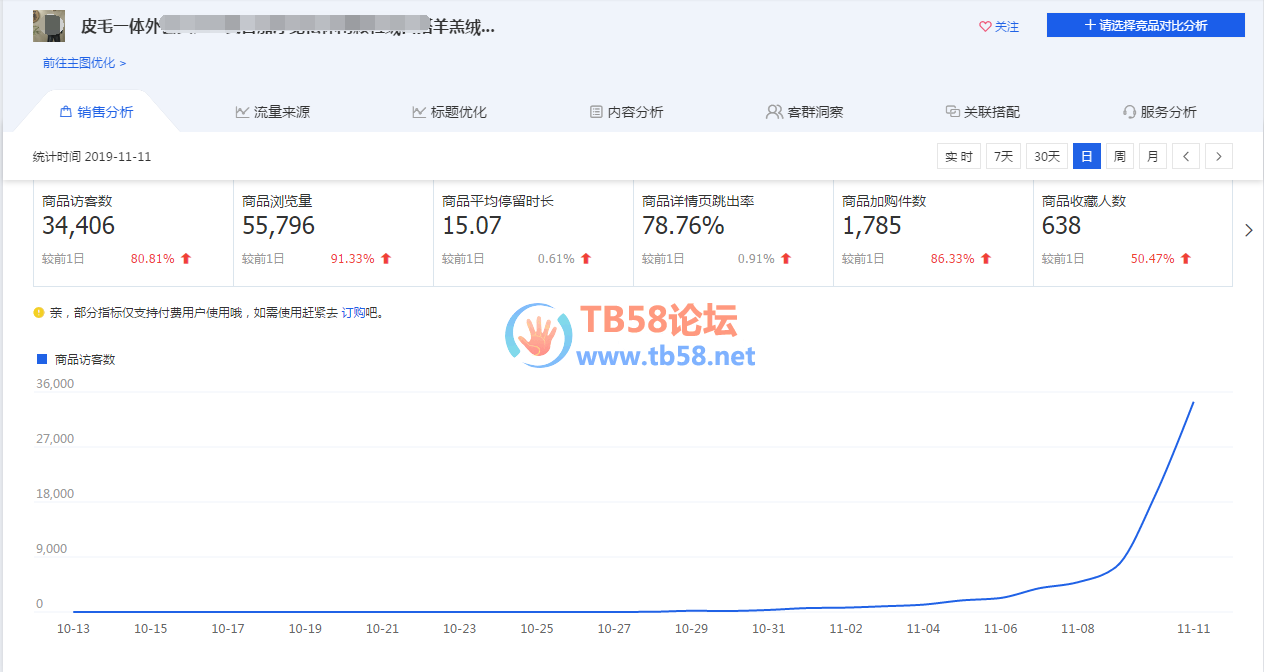Select the 内容分析 tab
Image resolution: width=1264 pixels, height=672 pixels.
pyautogui.click(x=626, y=112)
